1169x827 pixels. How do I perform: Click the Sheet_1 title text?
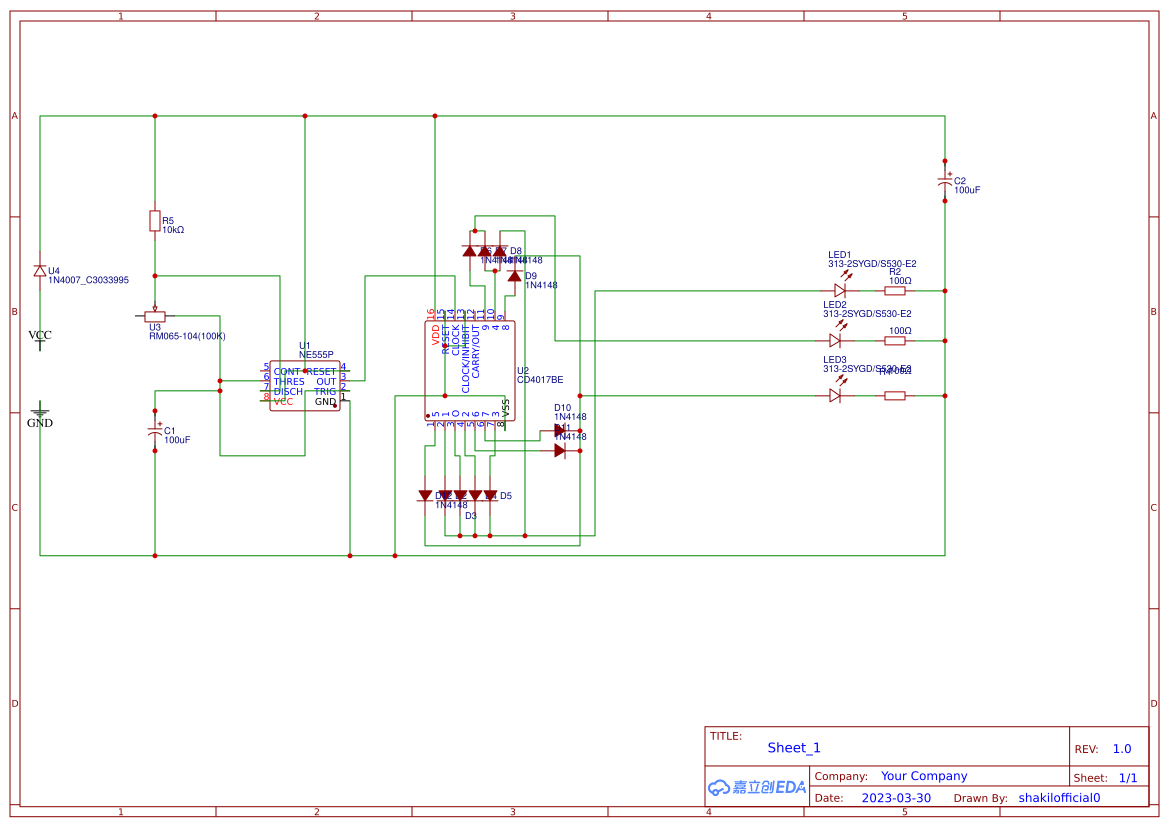tap(793, 747)
